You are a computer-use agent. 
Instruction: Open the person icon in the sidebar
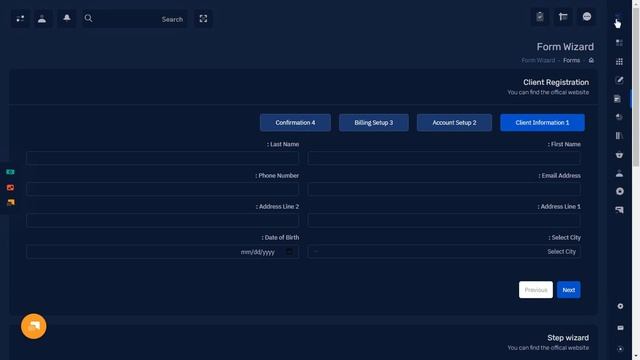pyautogui.click(x=619, y=173)
